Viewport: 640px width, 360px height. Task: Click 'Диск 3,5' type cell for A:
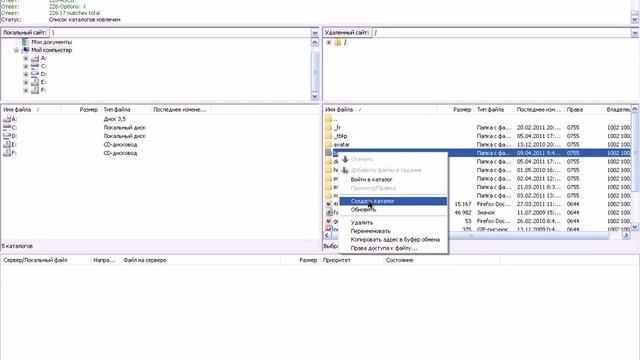(115, 119)
